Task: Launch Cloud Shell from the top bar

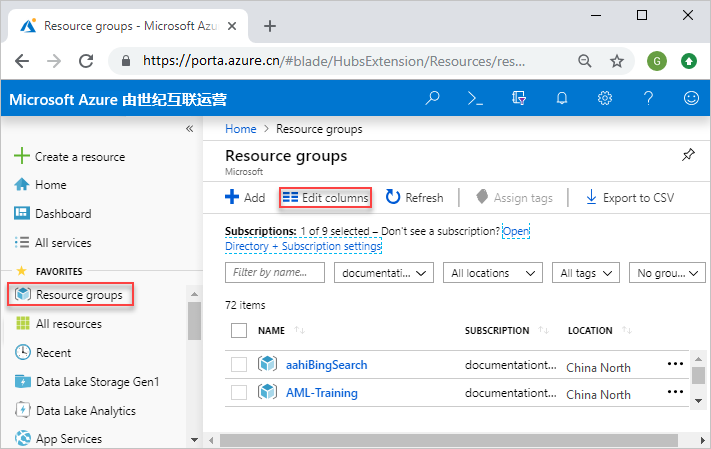Action: [475, 98]
